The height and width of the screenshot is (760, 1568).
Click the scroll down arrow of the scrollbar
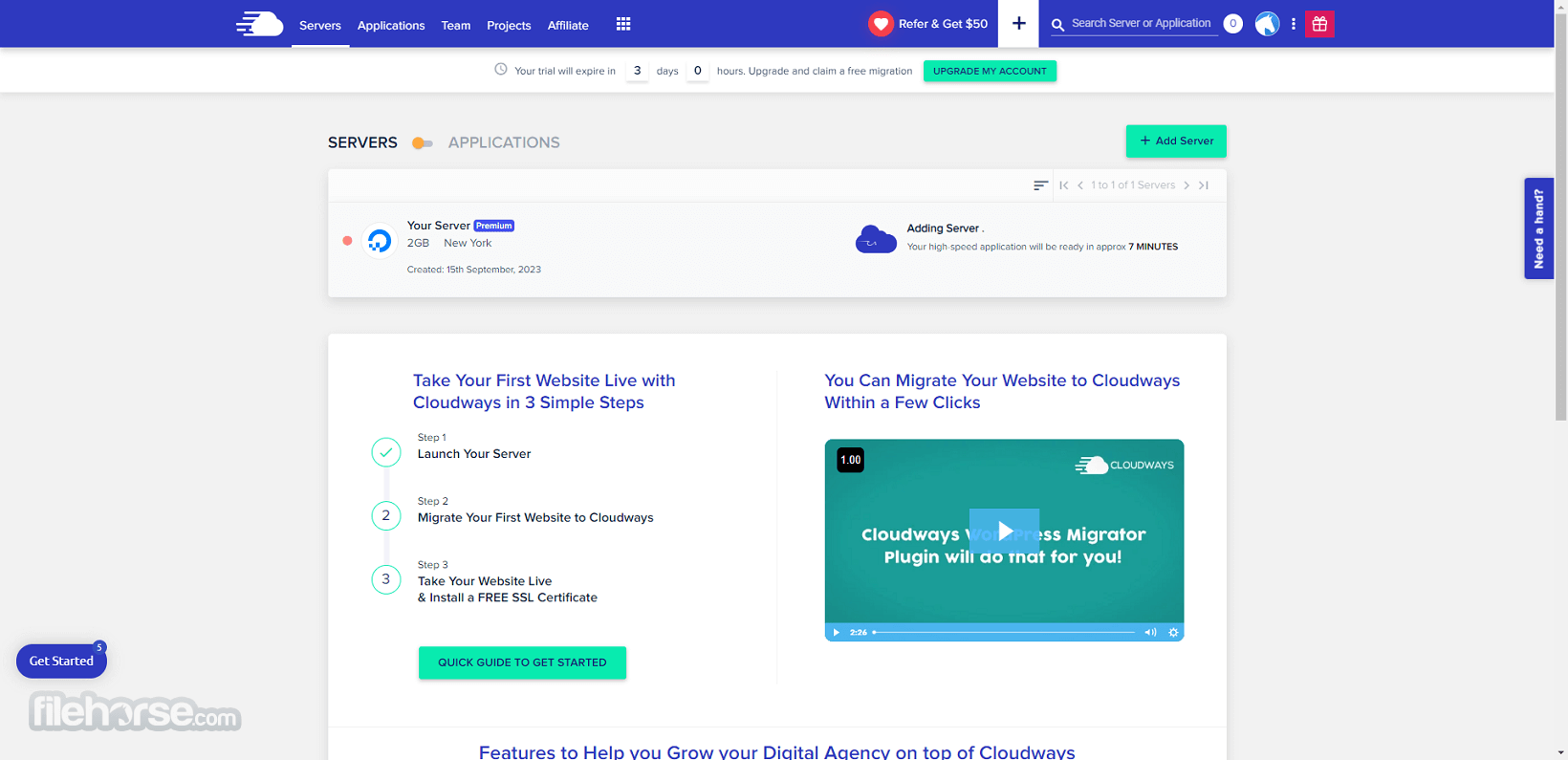(x=1560, y=753)
